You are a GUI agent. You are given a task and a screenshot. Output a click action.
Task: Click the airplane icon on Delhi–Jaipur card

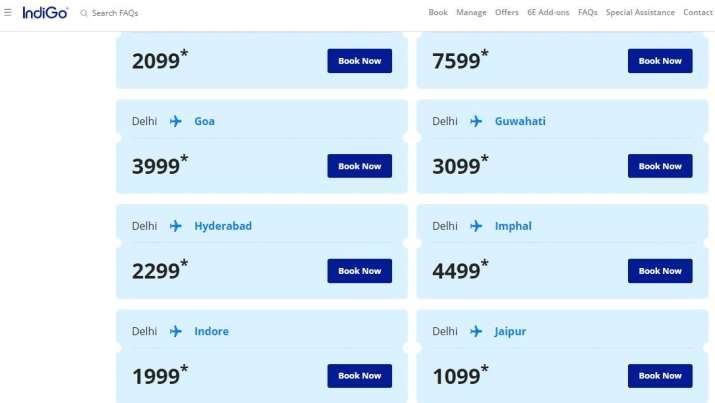pyautogui.click(x=476, y=331)
